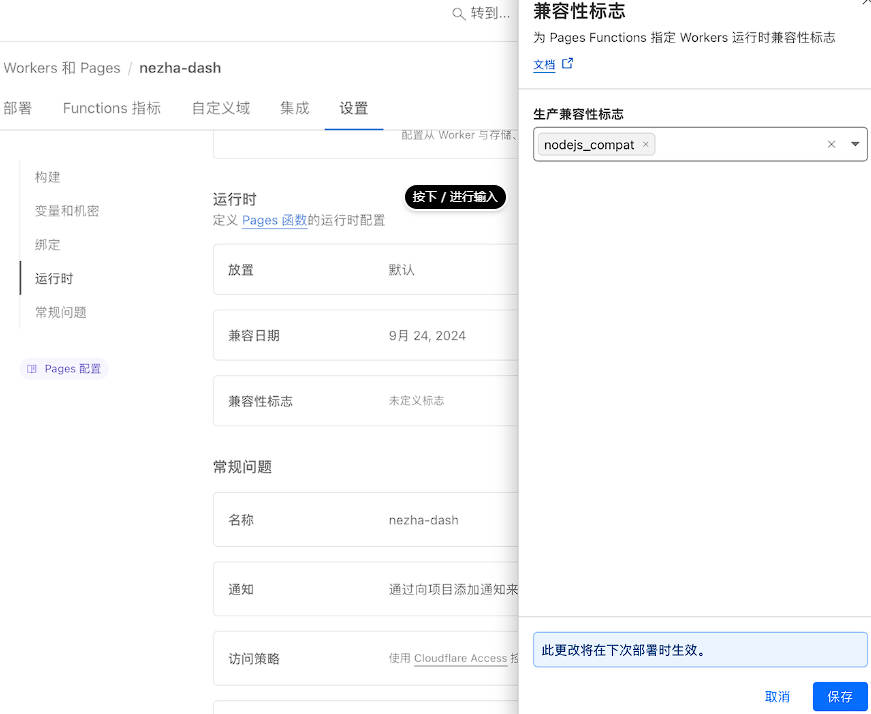Open the Pages 函数 link
The width and height of the screenshot is (871, 714).
click(x=274, y=221)
